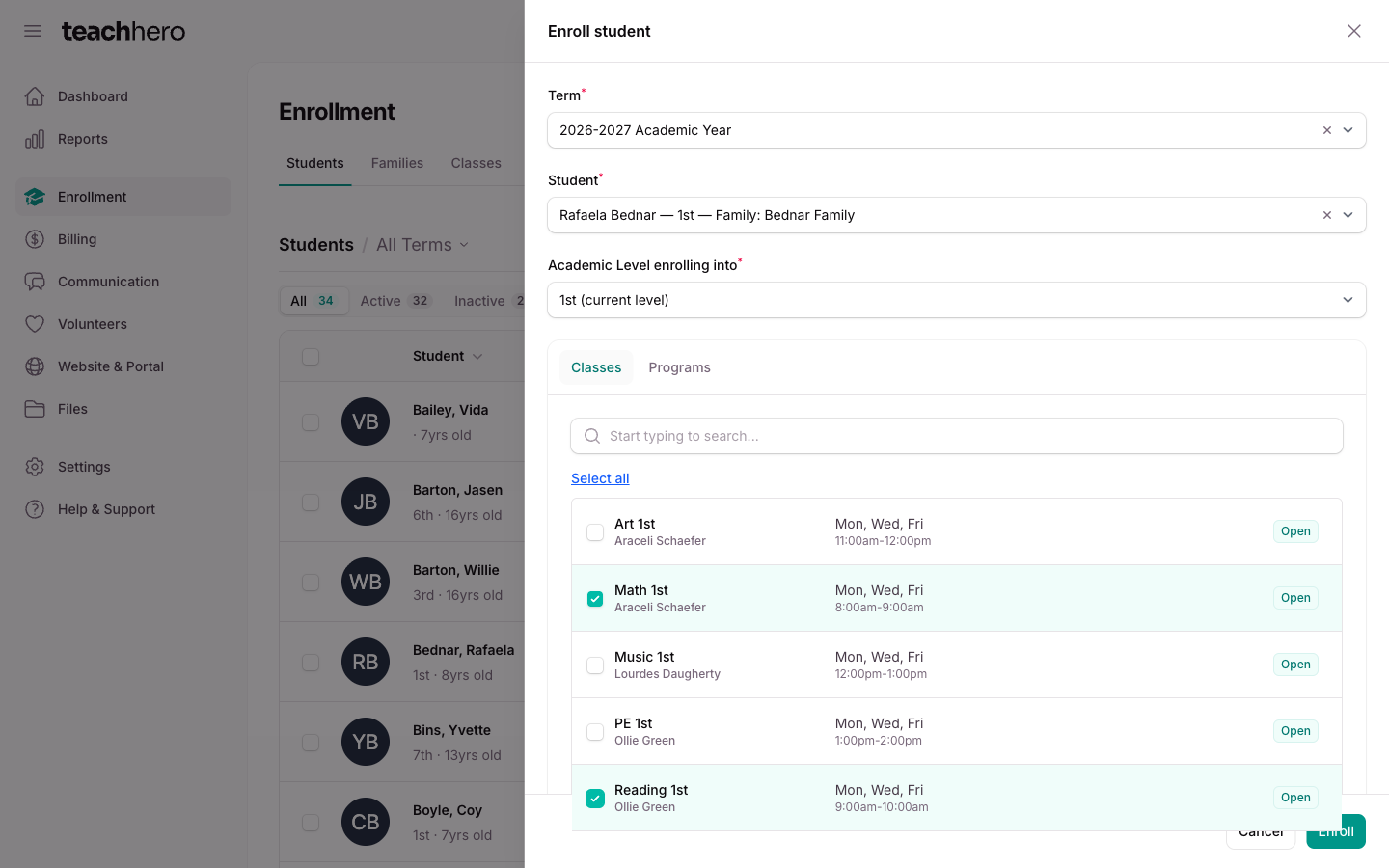Check the Music 1st class checkbox
The height and width of the screenshot is (868, 1389).
pyautogui.click(x=595, y=665)
